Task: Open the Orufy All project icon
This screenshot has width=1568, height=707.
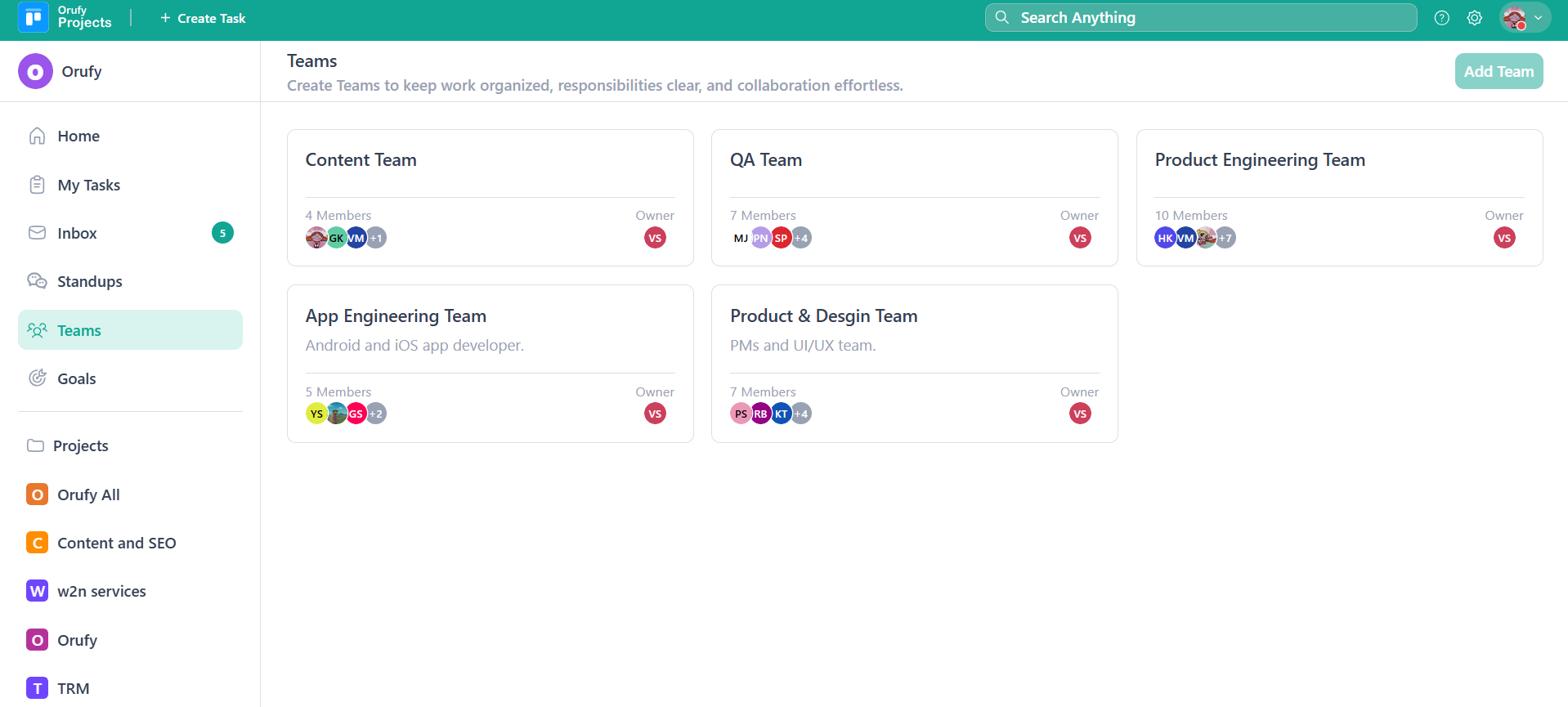Action: (37, 494)
